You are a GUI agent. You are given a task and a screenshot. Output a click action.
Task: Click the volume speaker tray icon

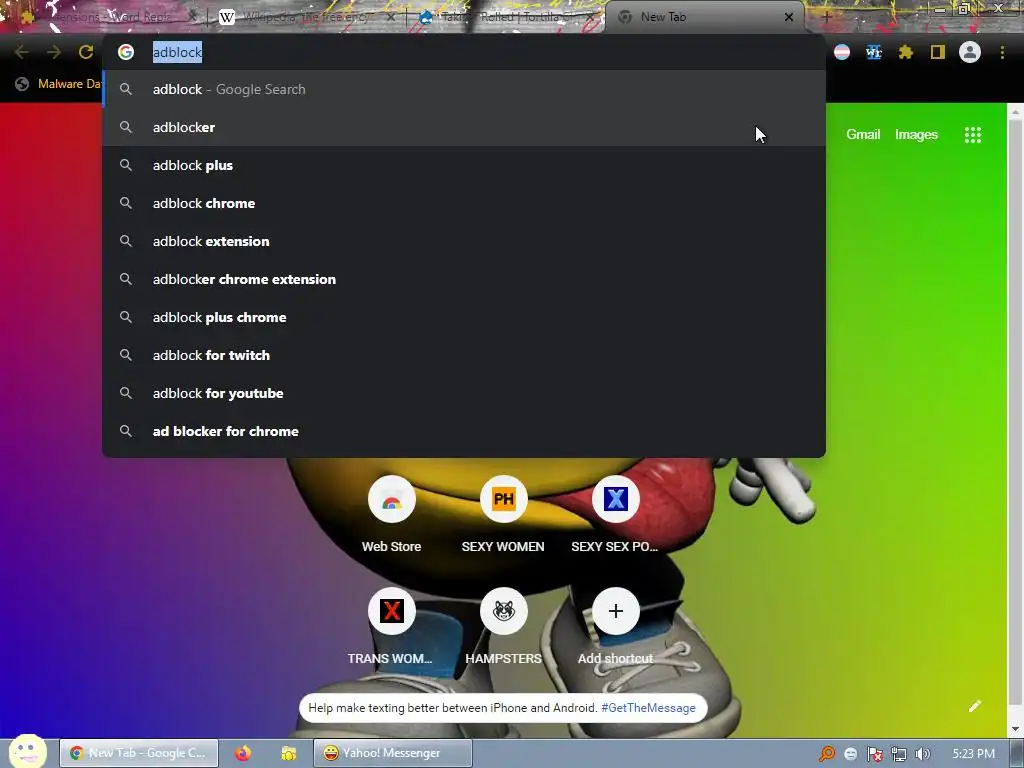(922, 754)
